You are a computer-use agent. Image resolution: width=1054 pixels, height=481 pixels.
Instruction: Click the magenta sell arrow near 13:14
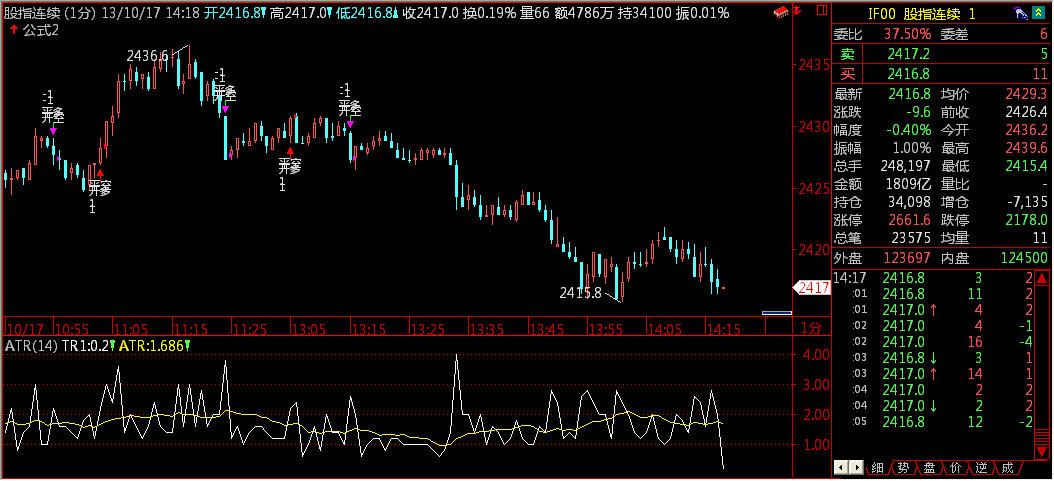click(350, 124)
